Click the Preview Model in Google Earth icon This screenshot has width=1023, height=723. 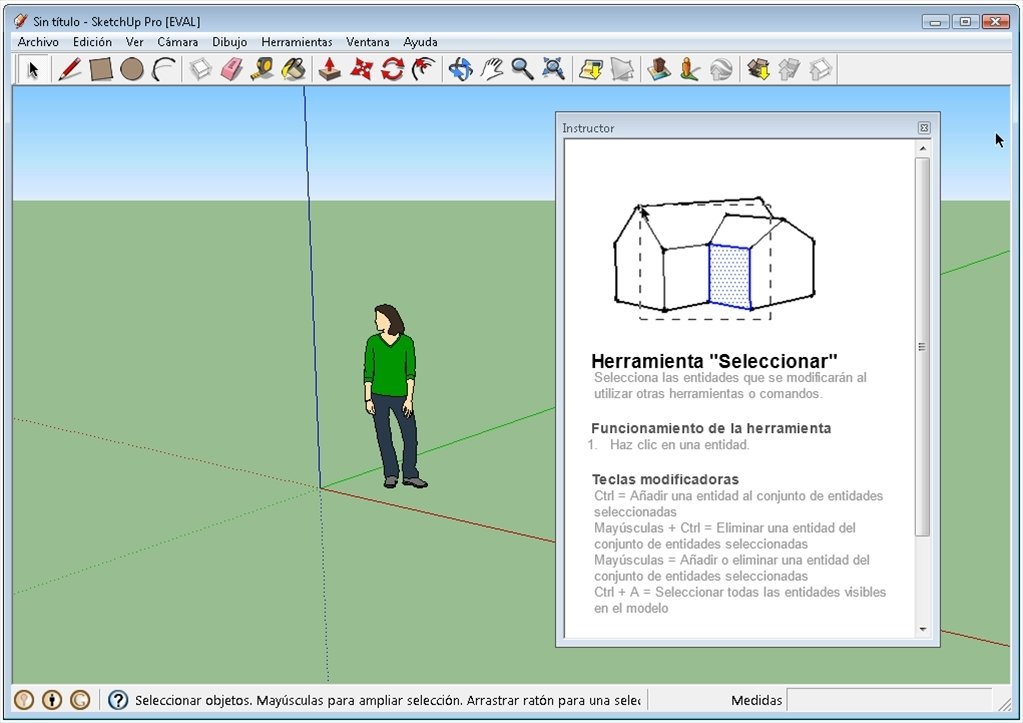[x=721, y=69]
